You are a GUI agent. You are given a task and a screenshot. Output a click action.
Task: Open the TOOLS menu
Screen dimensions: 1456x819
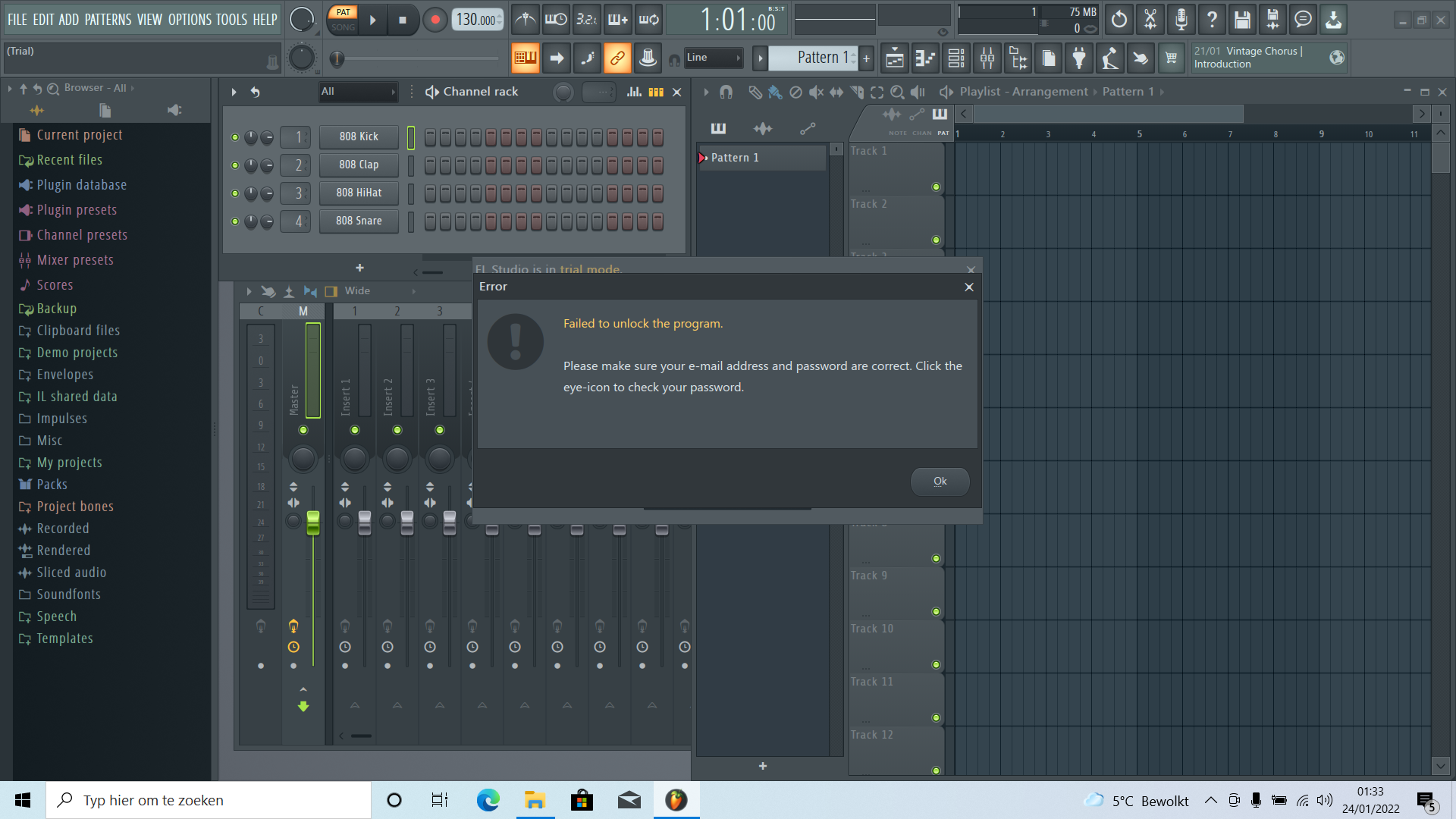tap(231, 20)
